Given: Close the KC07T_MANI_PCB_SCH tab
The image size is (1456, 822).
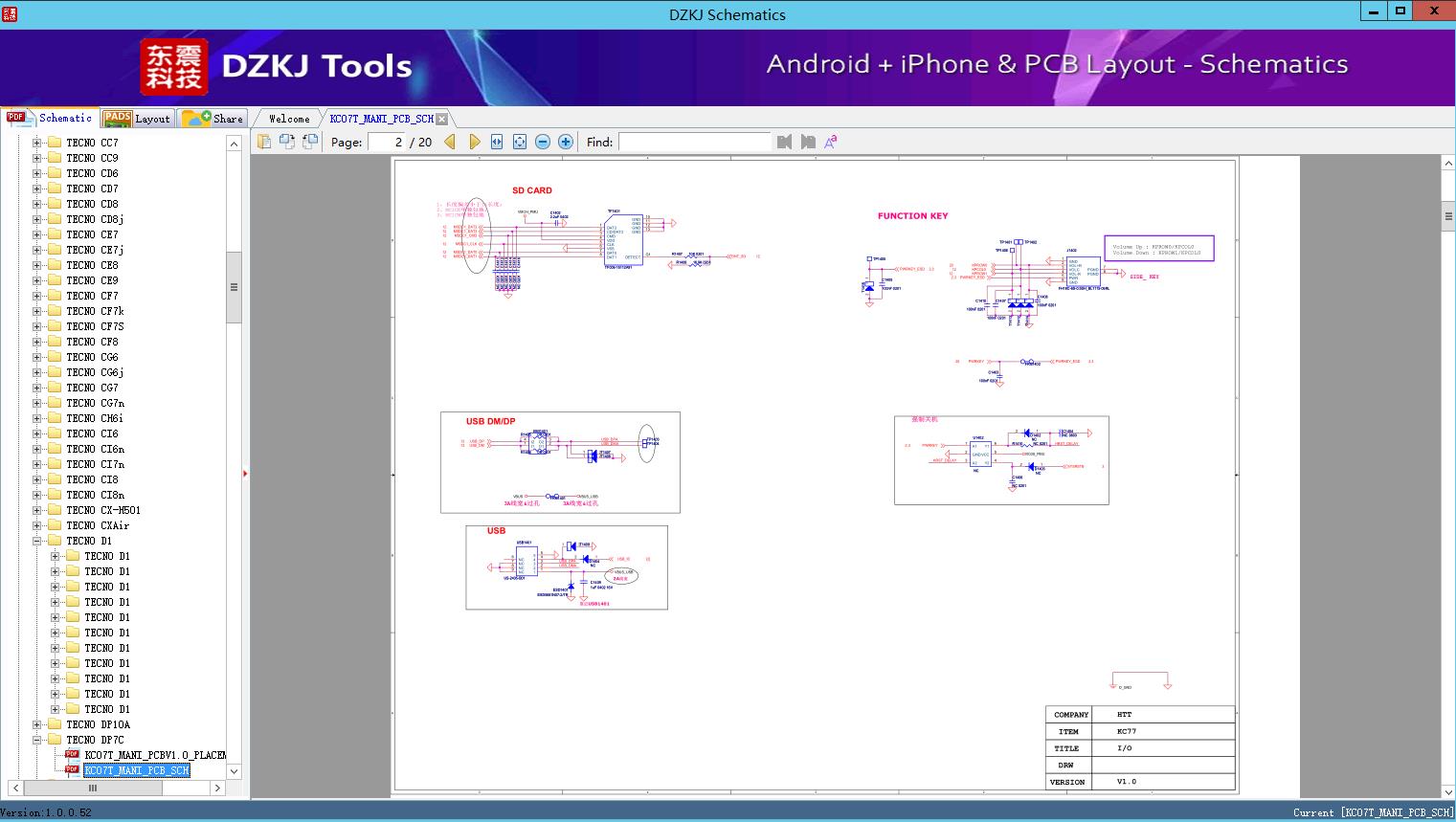Looking at the screenshot, I should pos(442,119).
